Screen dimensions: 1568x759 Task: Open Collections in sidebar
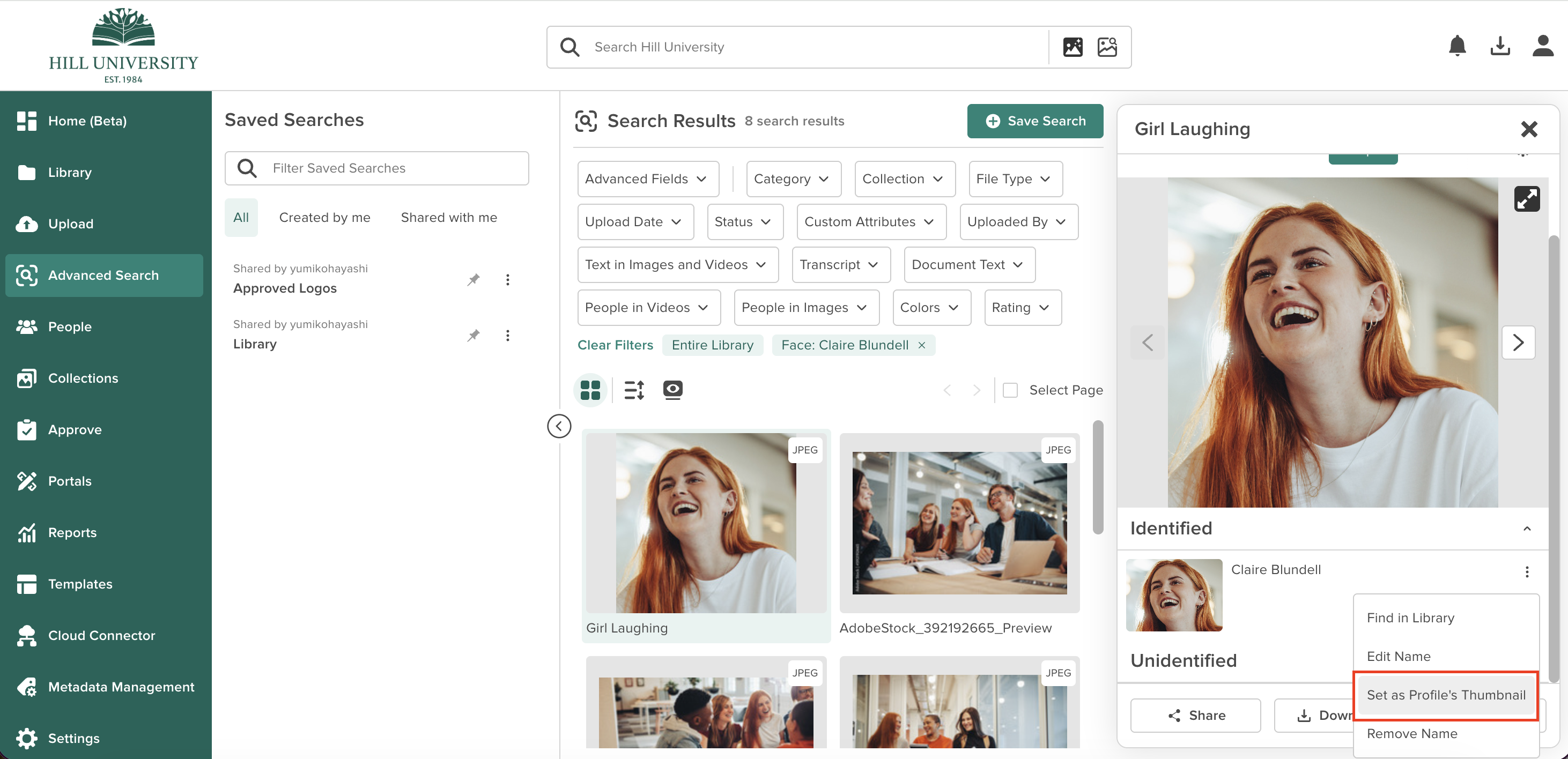point(104,378)
